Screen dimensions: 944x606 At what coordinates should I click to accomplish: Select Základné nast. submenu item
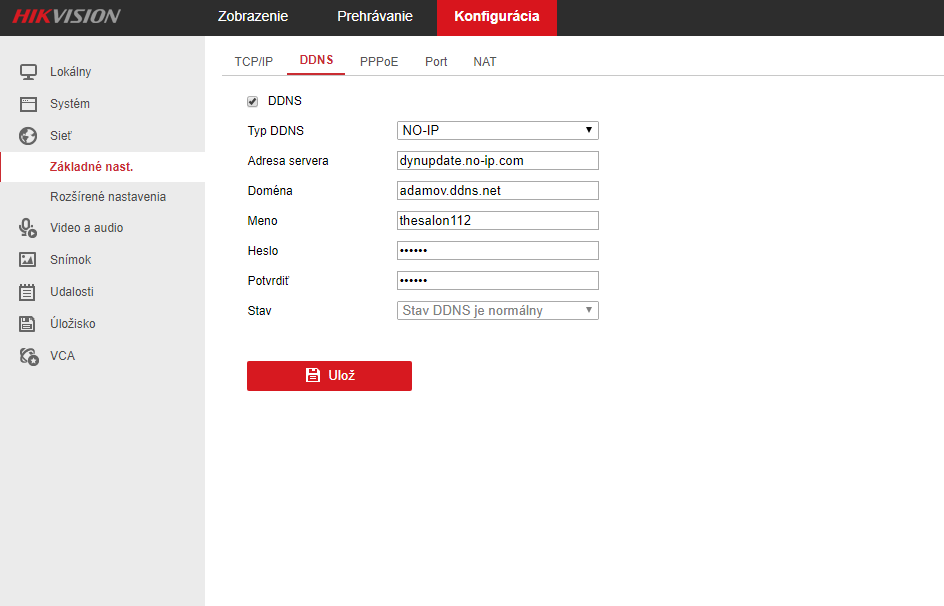click(102, 167)
